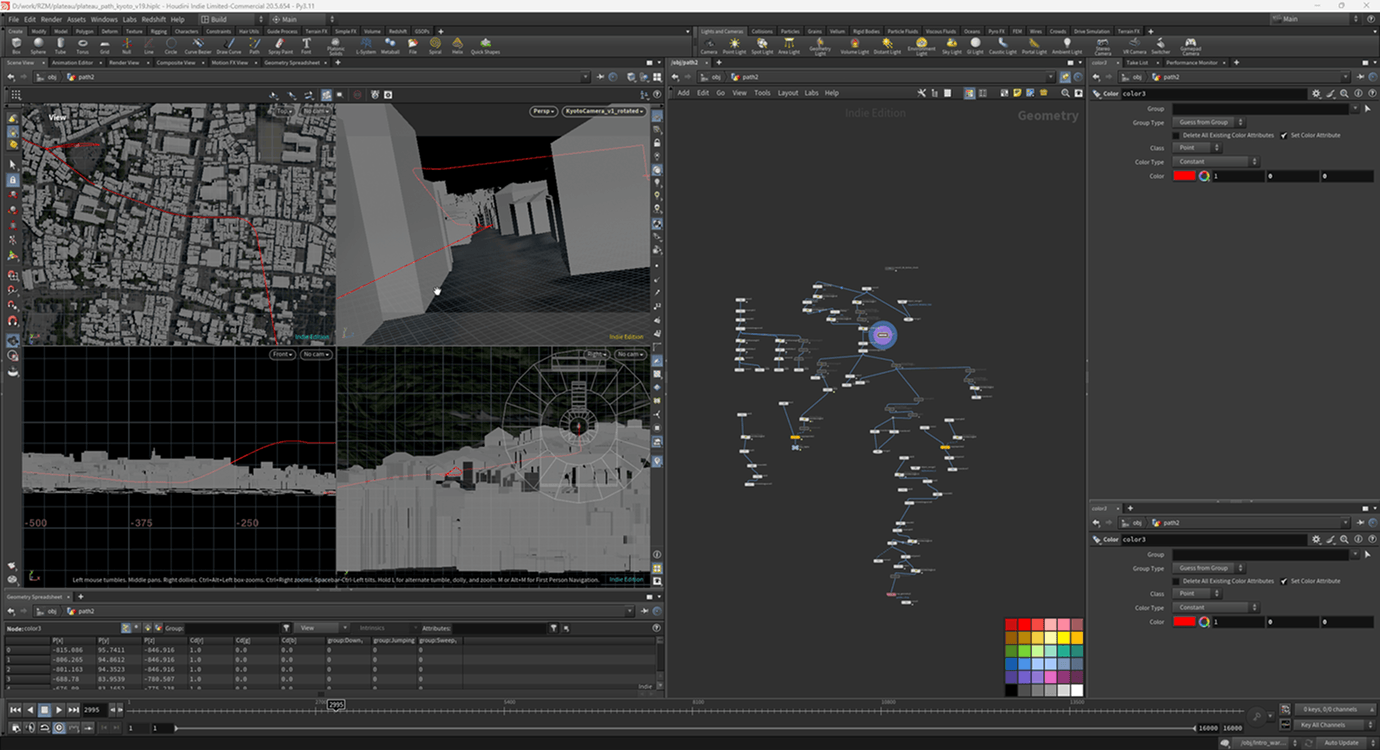Click the Gamepad Camera shelf icon
This screenshot has width=1380, height=750.
[1190, 45]
